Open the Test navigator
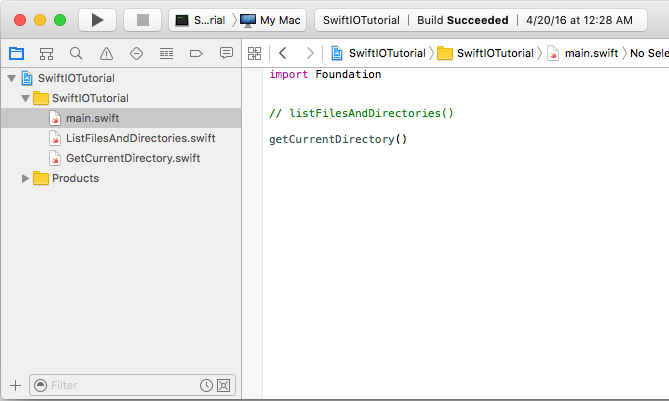 [x=136, y=53]
